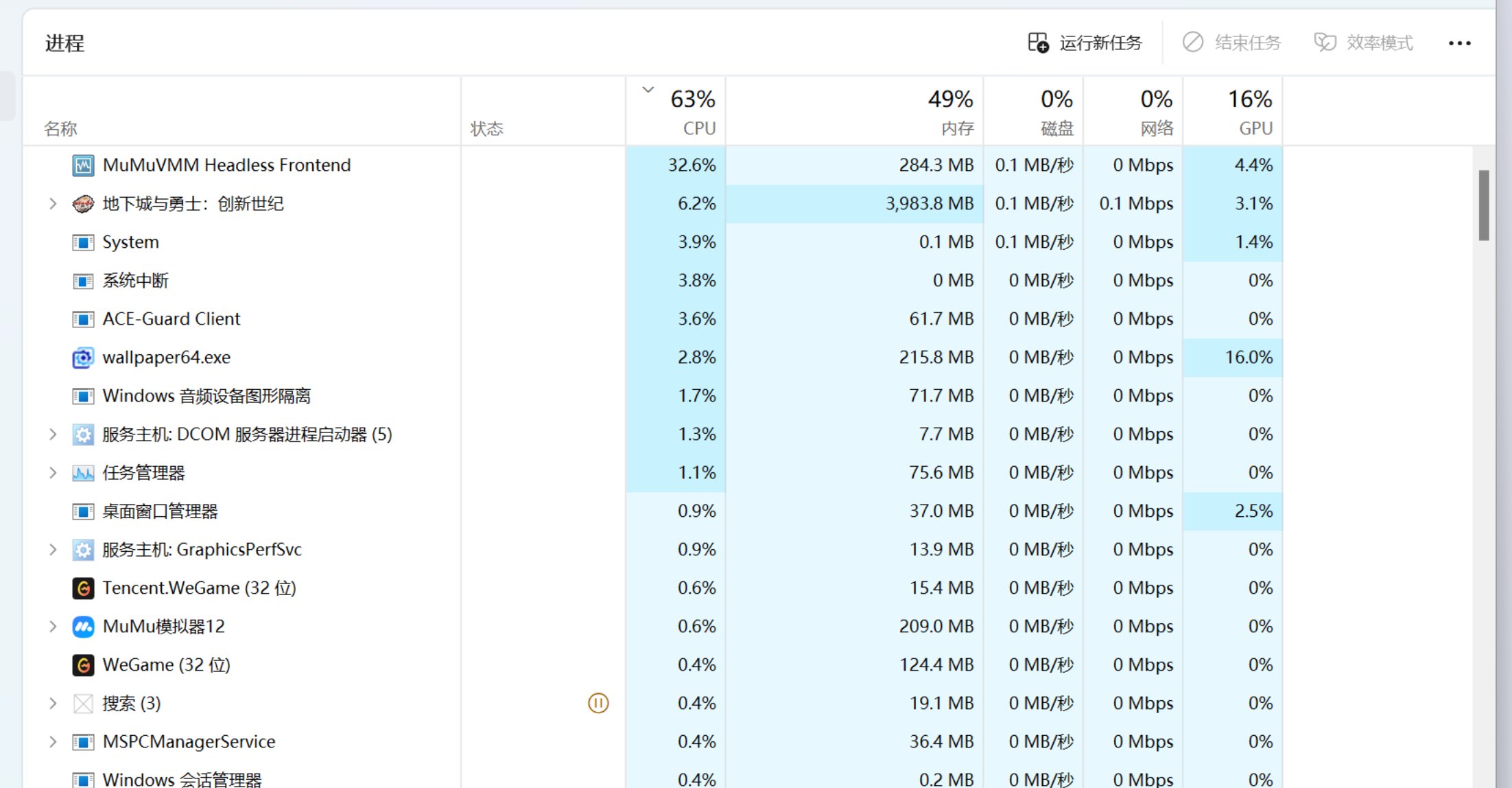Click the 16.0% GPU value
This screenshot has height=788, width=1512.
1249,358
